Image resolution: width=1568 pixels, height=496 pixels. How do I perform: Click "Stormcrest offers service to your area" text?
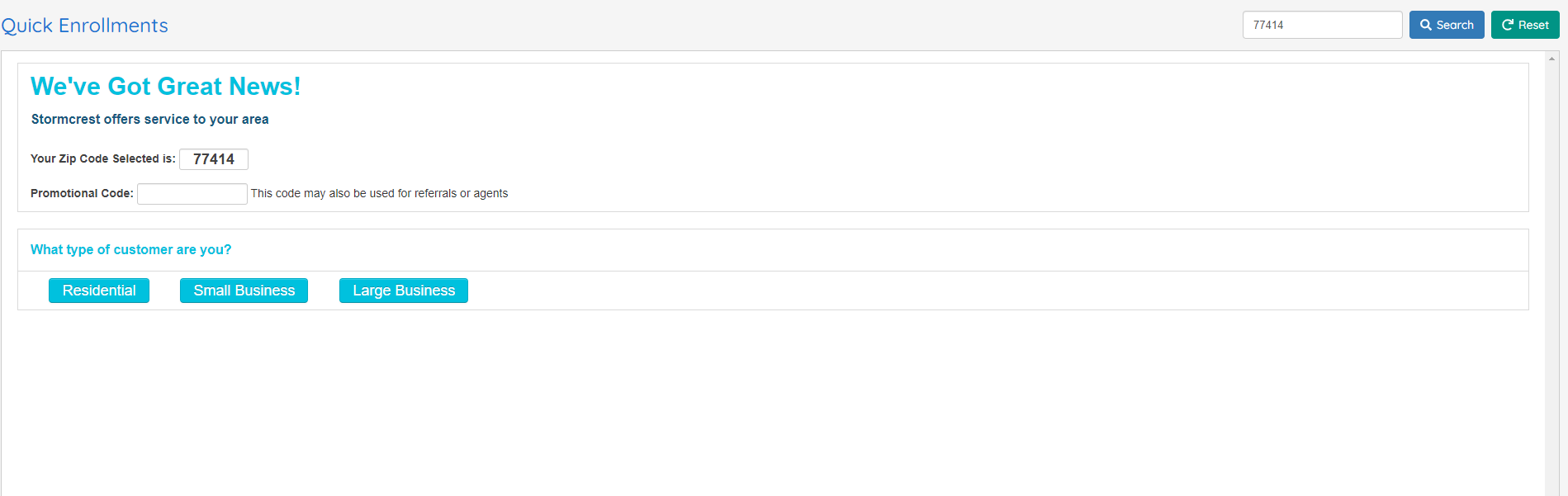click(x=149, y=119)
